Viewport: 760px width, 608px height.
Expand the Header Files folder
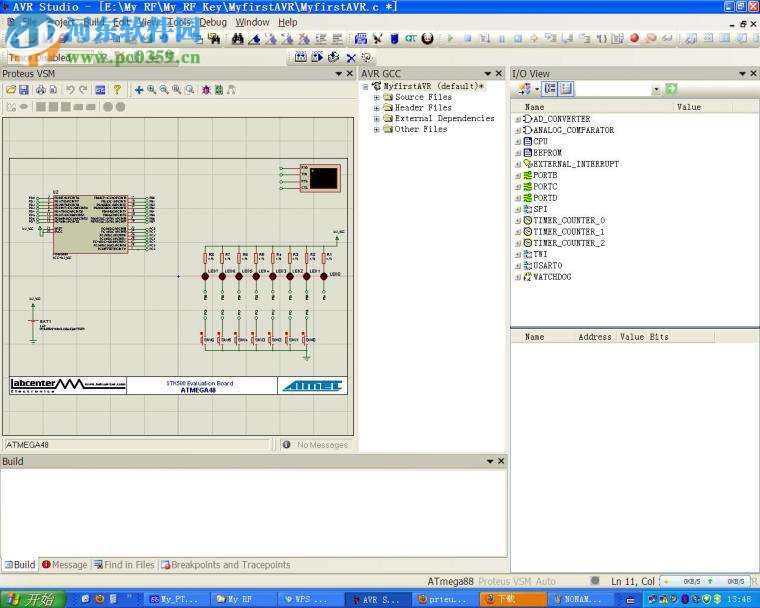point(377,108)
